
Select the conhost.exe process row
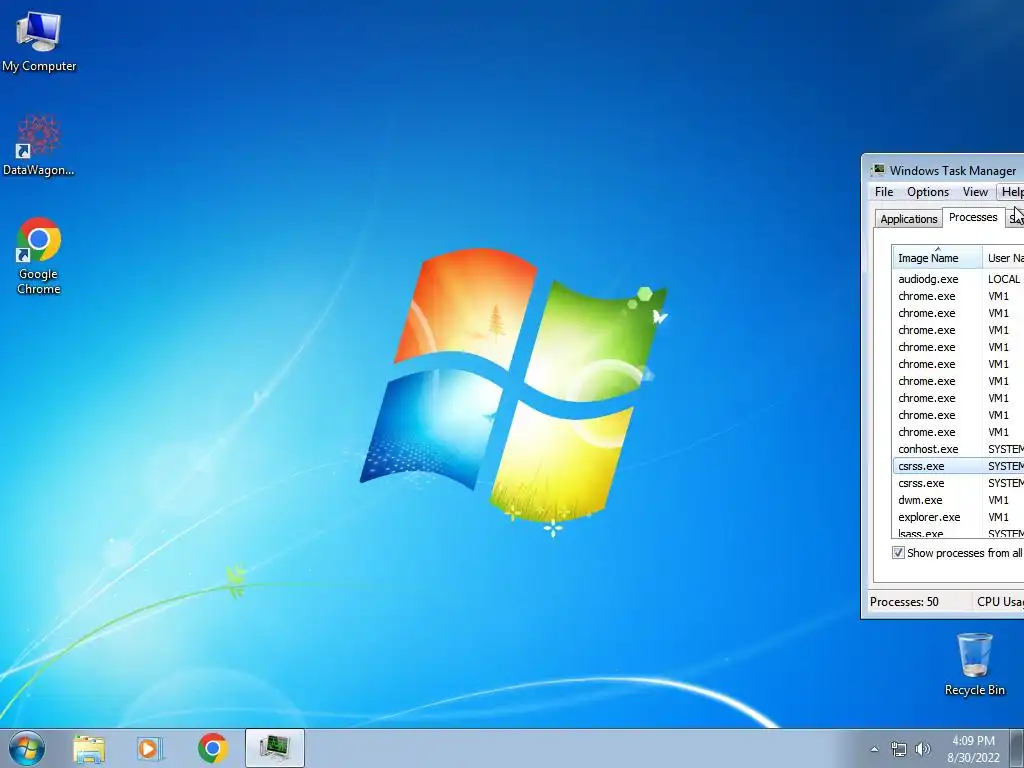958,449
